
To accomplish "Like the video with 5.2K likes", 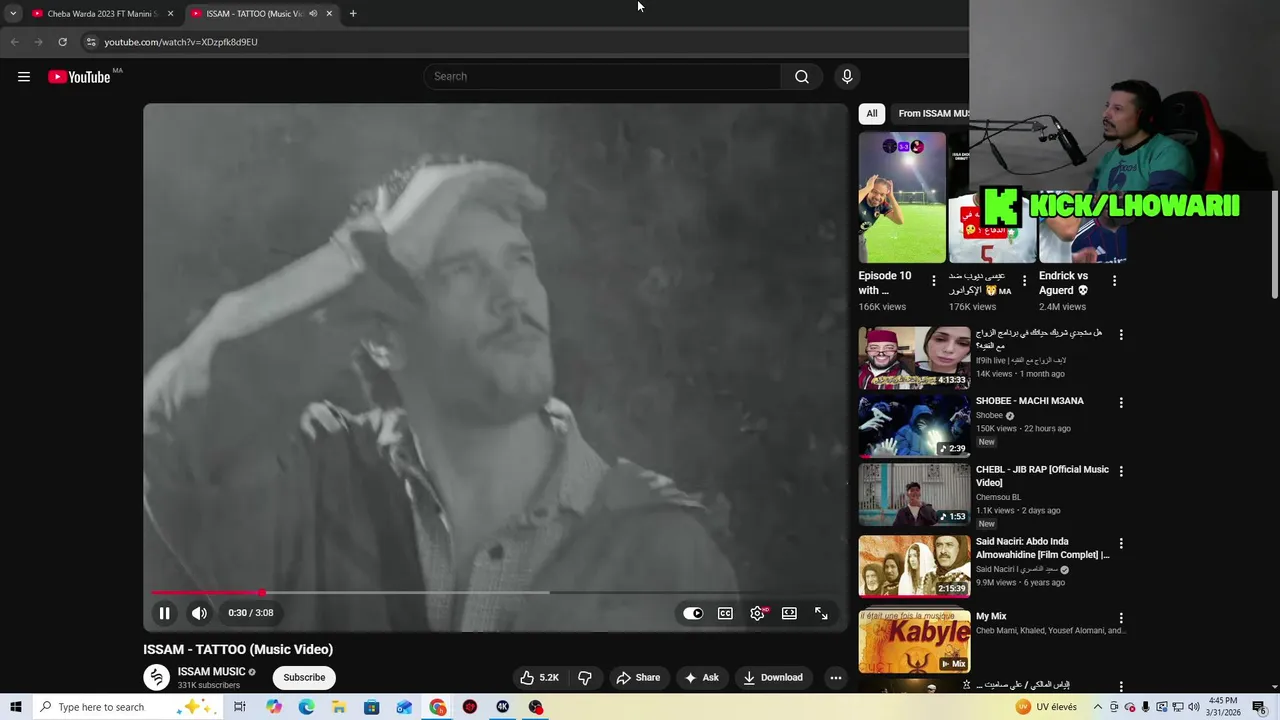I will pyautogui.click(x=539, y=677).
